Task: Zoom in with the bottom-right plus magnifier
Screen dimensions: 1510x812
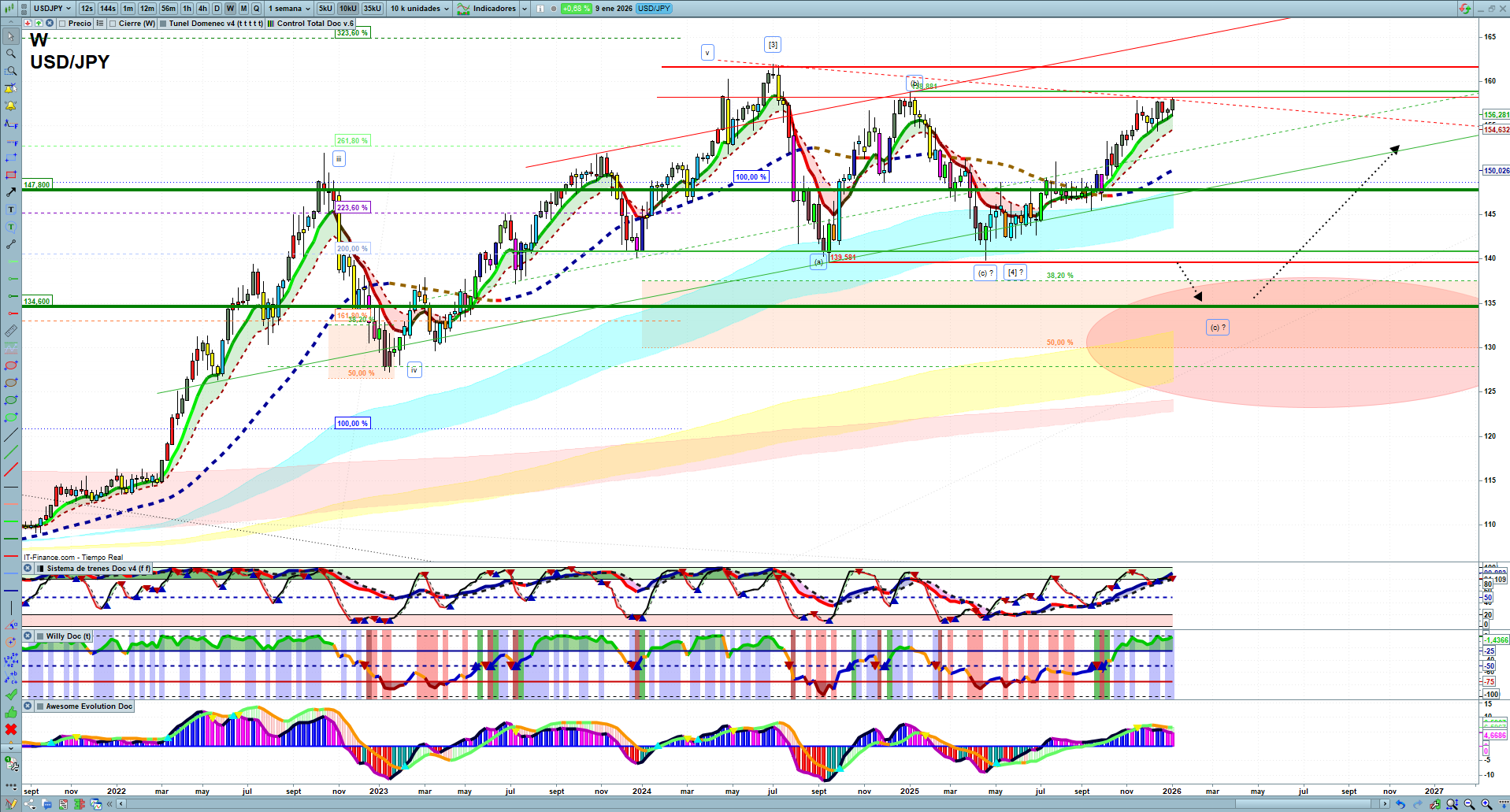Action: (1486, 804)
